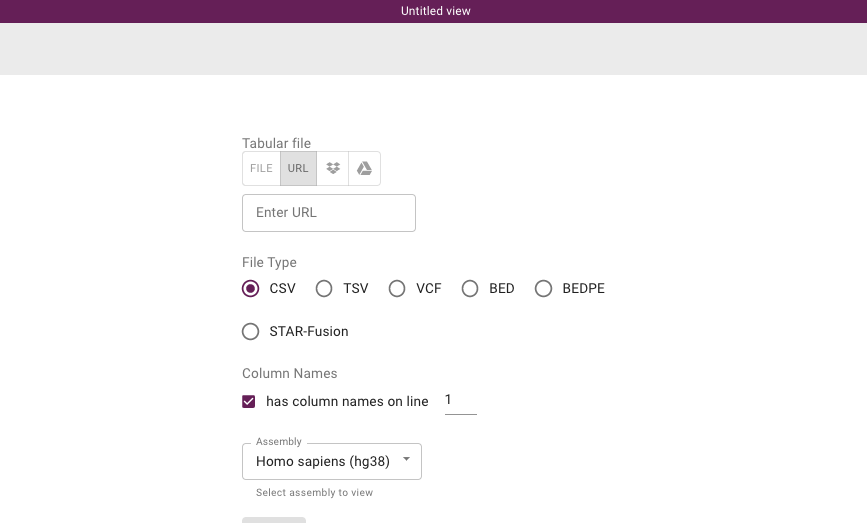This screenshot has width=867, height=527.
Task: Select the Google Drive file source icon
Action: [364, 168]
